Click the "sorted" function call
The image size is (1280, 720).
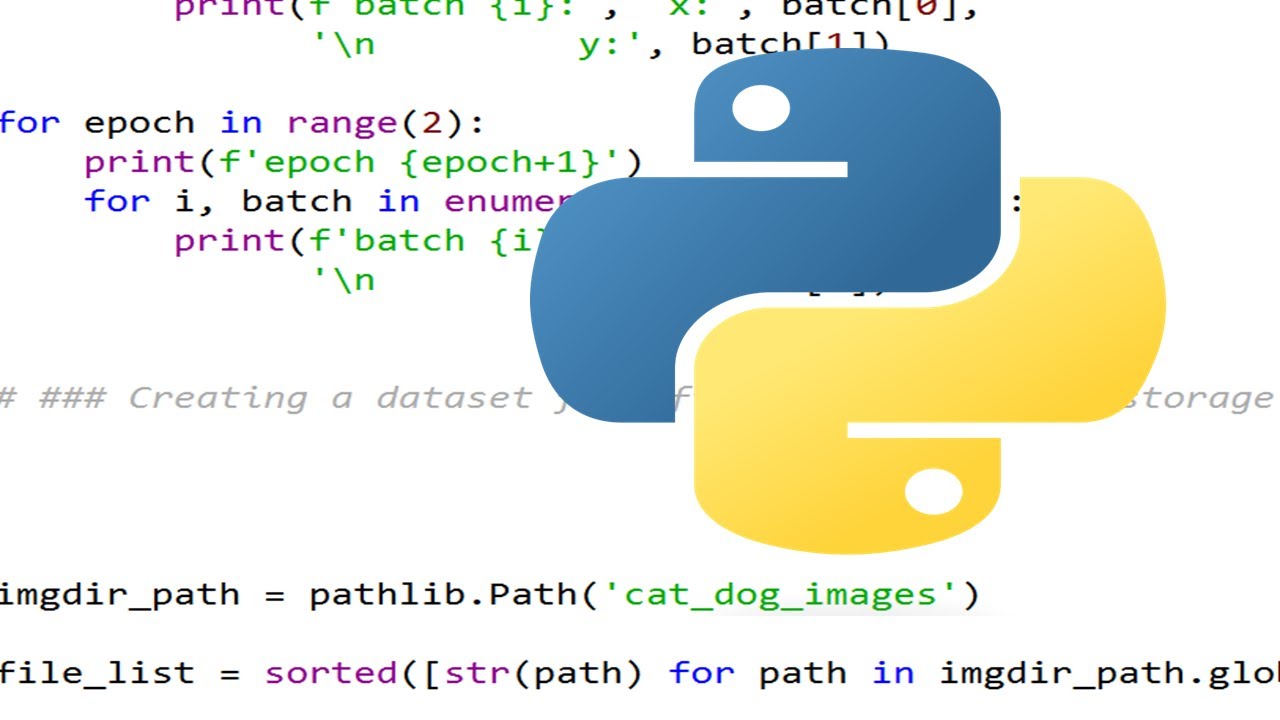[x=331, y=673]
